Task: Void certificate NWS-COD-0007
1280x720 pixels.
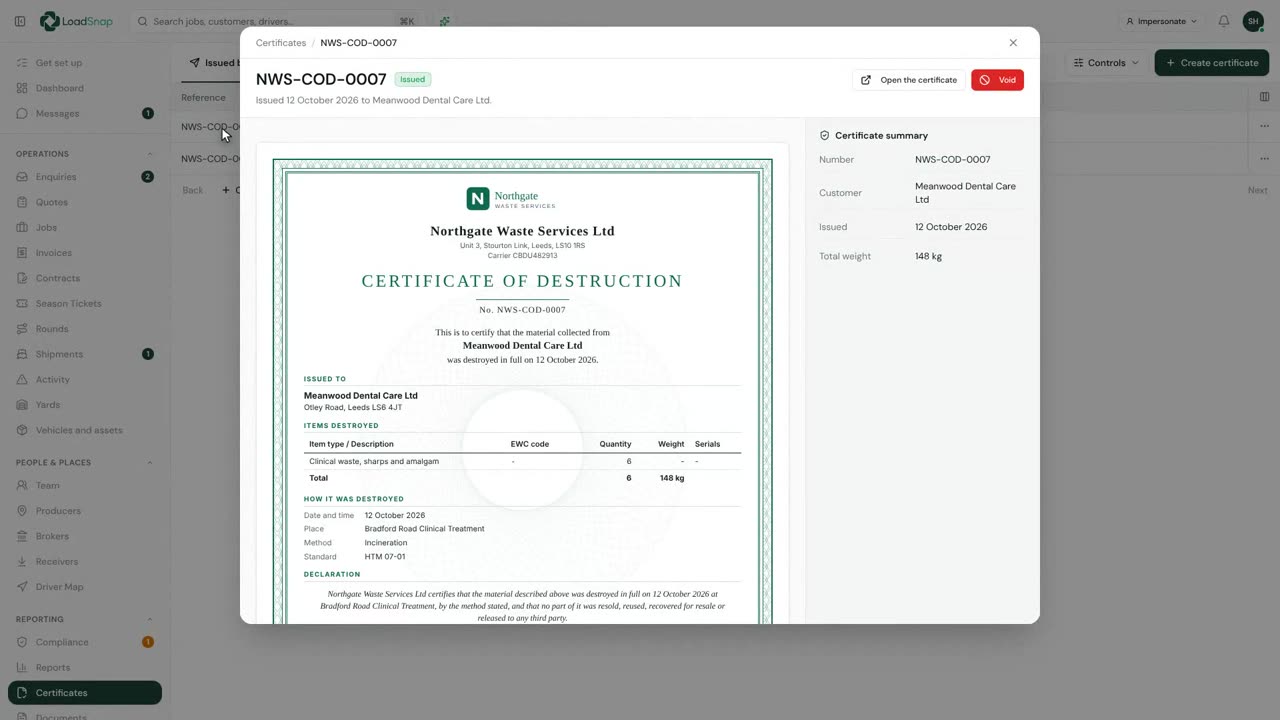Action: pos(997,80)
